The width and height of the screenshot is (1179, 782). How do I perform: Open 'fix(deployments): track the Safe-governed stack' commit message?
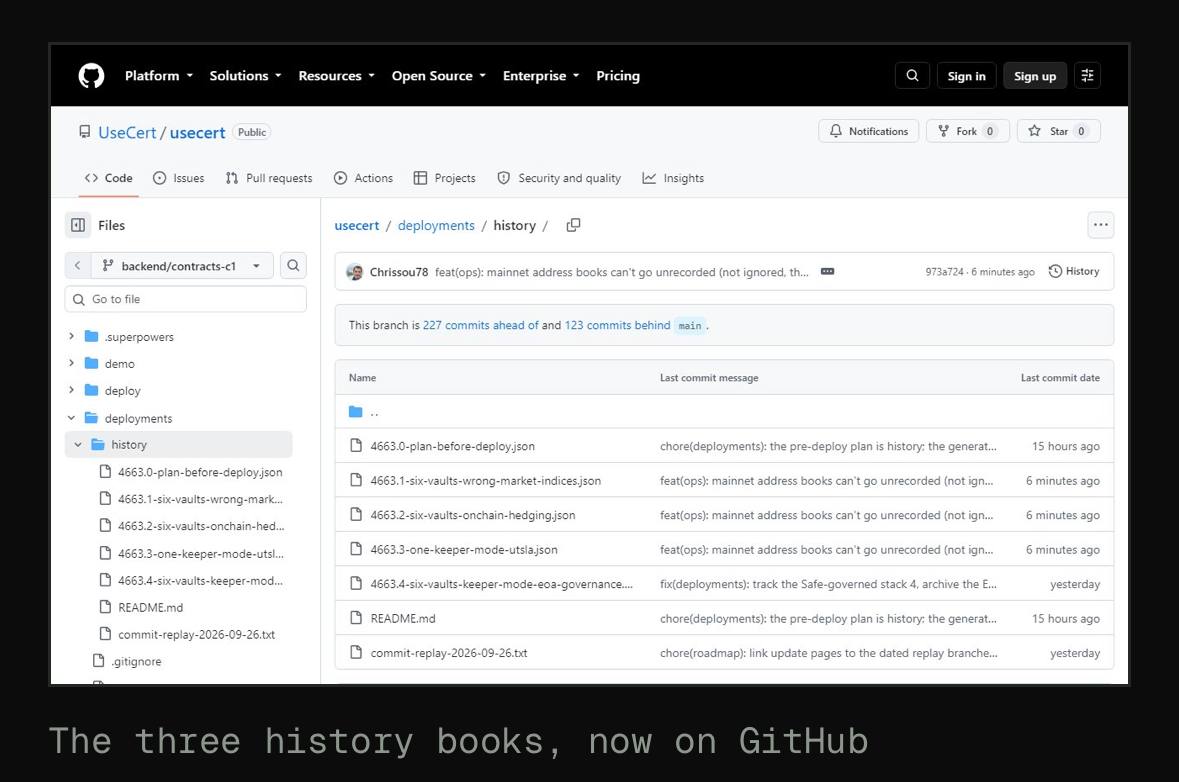coord(829,584)
